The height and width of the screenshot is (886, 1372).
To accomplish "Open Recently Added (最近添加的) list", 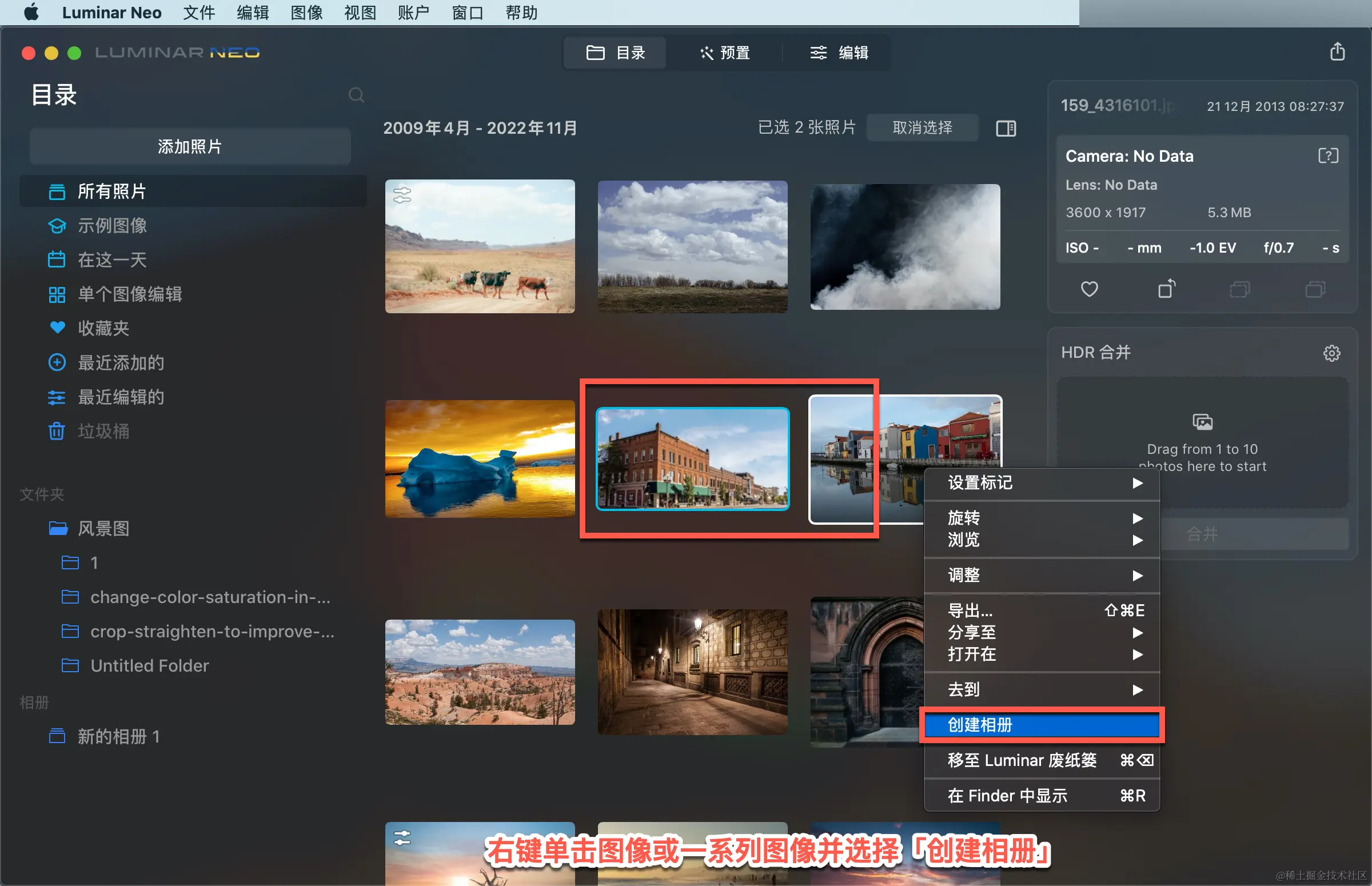I will [121, 362].
